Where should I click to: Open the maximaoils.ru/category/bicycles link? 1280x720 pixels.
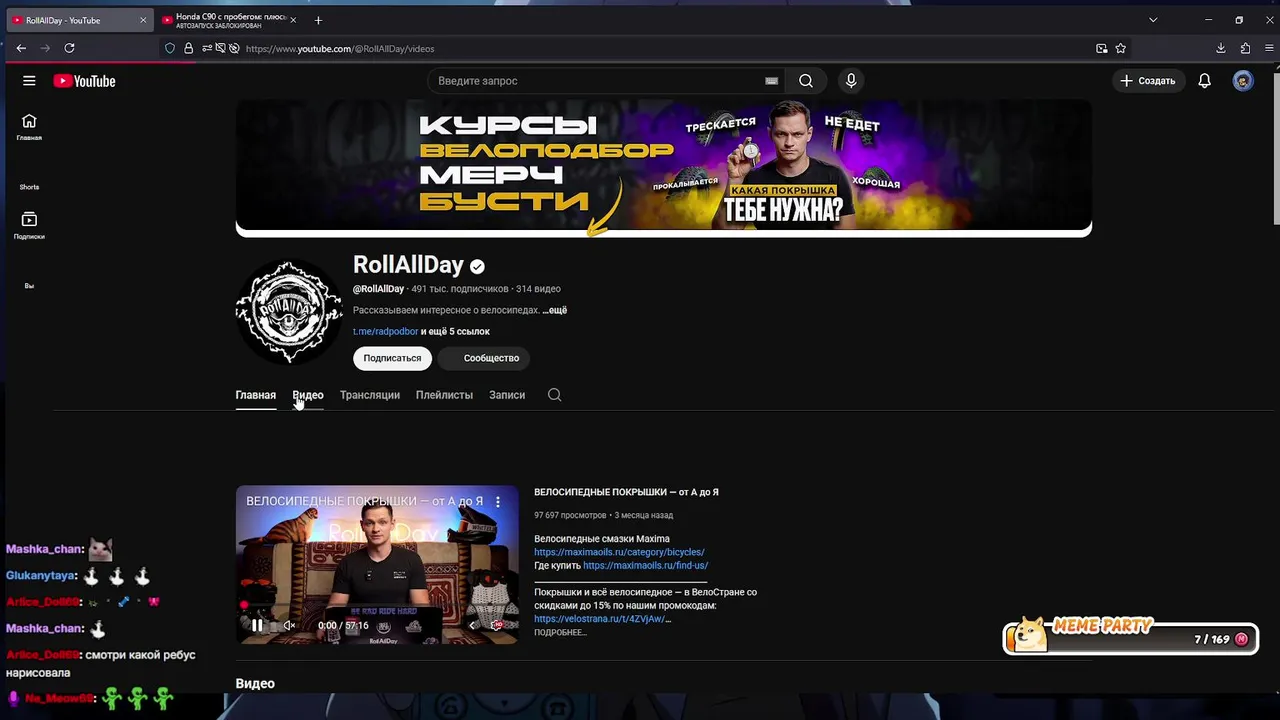[x=619, y=552]
